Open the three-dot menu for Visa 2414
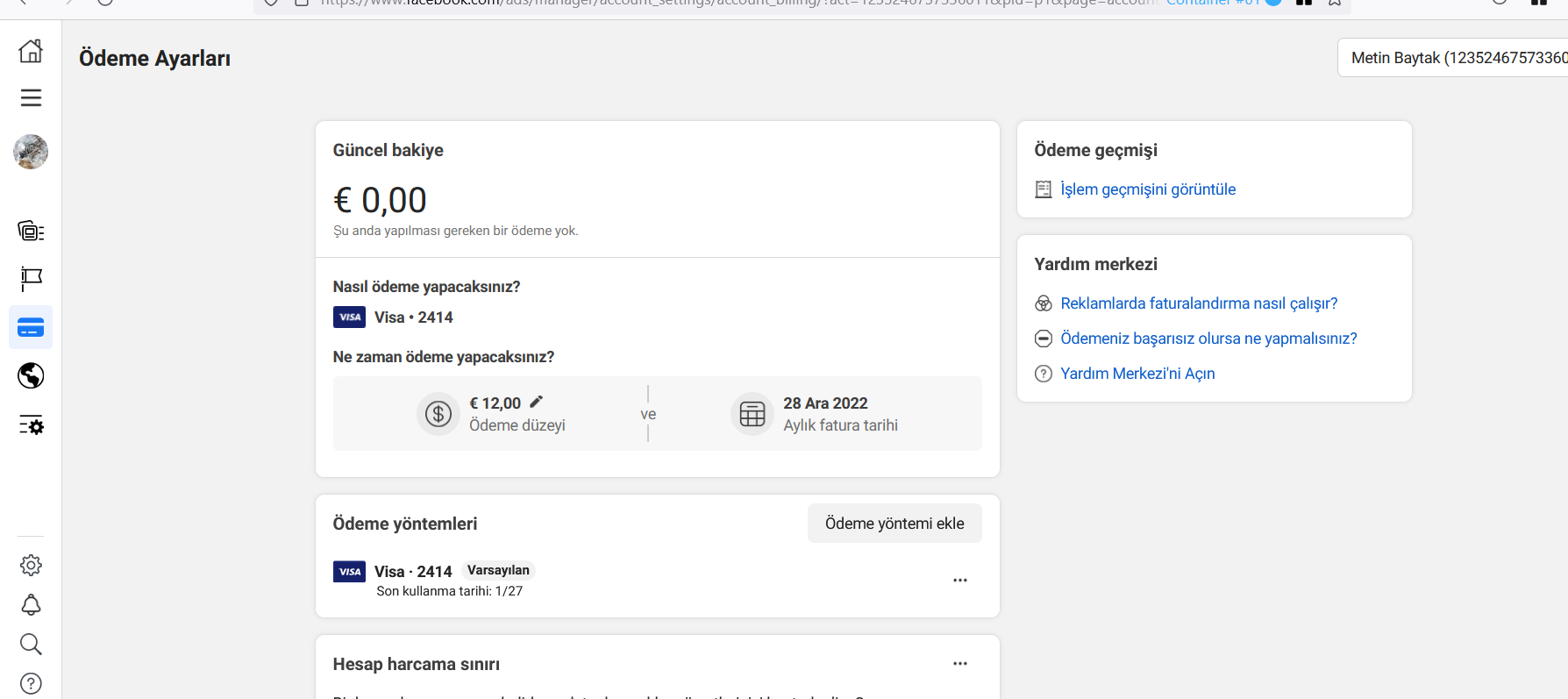This screenshot has width=1568, height=699. tap(960, 580)
